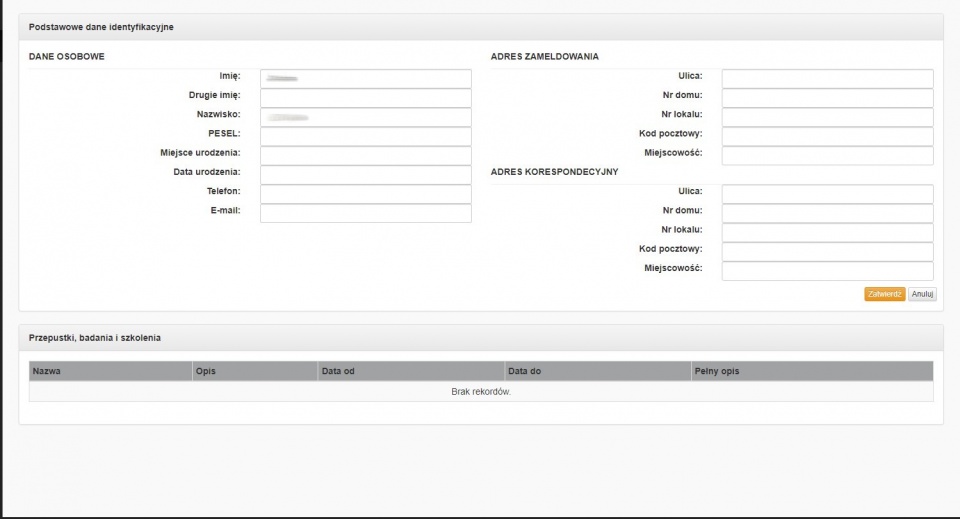Click the Opis column header

[x=255, y=371]
